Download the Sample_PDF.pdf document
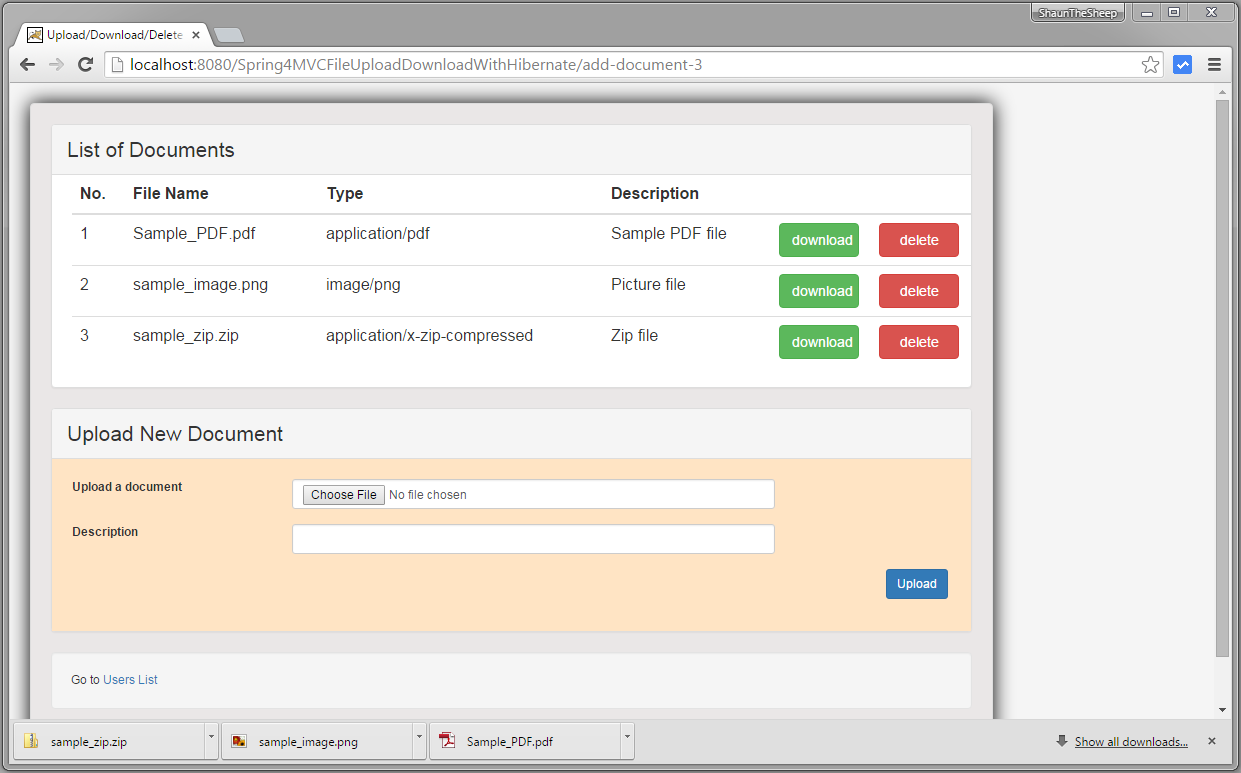Viewport: 1241px width, 773px height. coord(818,240)
